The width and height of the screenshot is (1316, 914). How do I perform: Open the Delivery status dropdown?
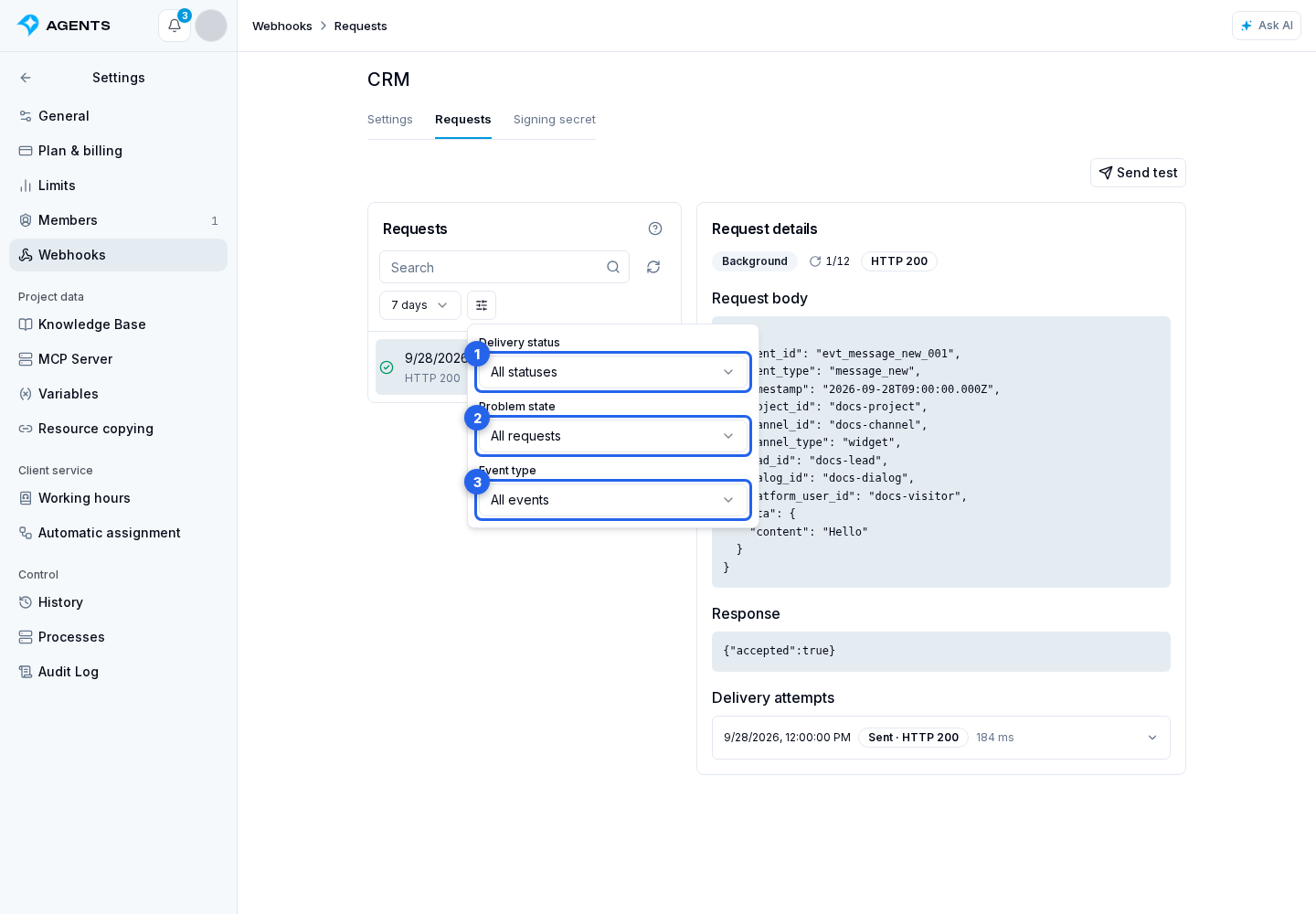[613, 372]
